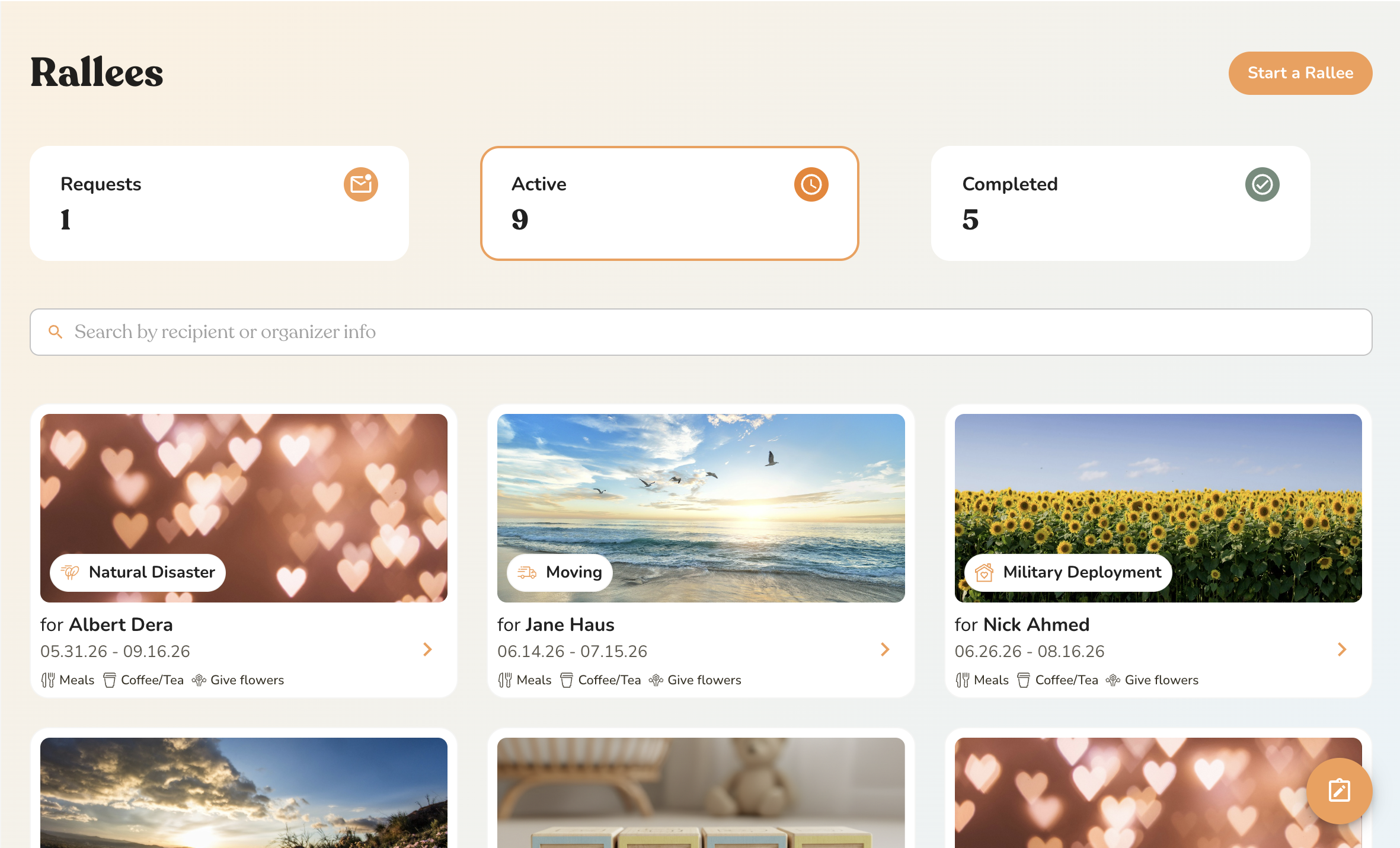Click the Active count 9
The height and width of the screenshot is (848, 1400).
[x=520, y=219]
